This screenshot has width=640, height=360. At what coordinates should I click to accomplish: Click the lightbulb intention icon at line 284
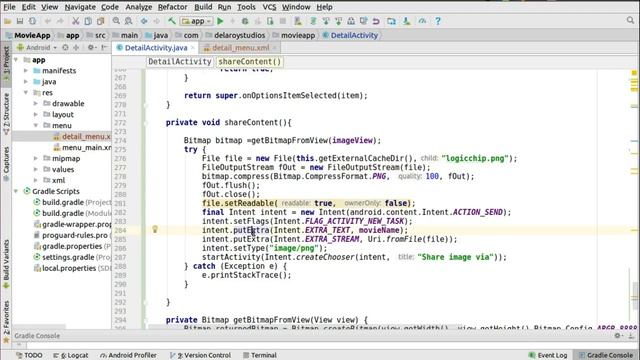pos(155,229)
